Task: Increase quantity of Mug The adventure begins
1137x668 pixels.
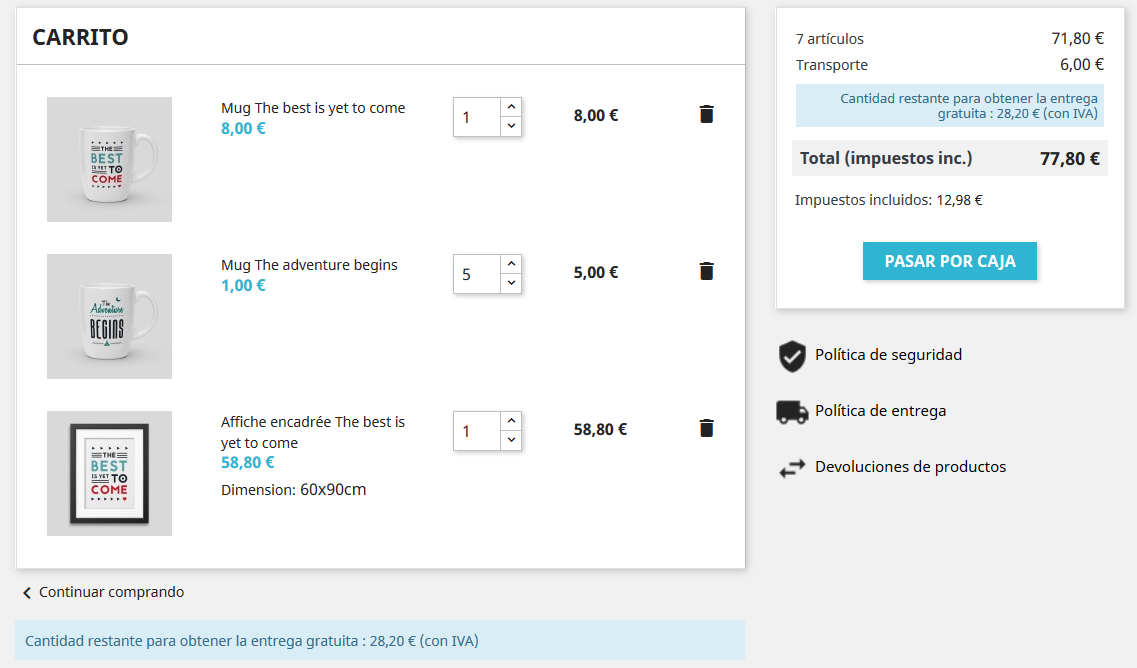Action: (511, 264)
